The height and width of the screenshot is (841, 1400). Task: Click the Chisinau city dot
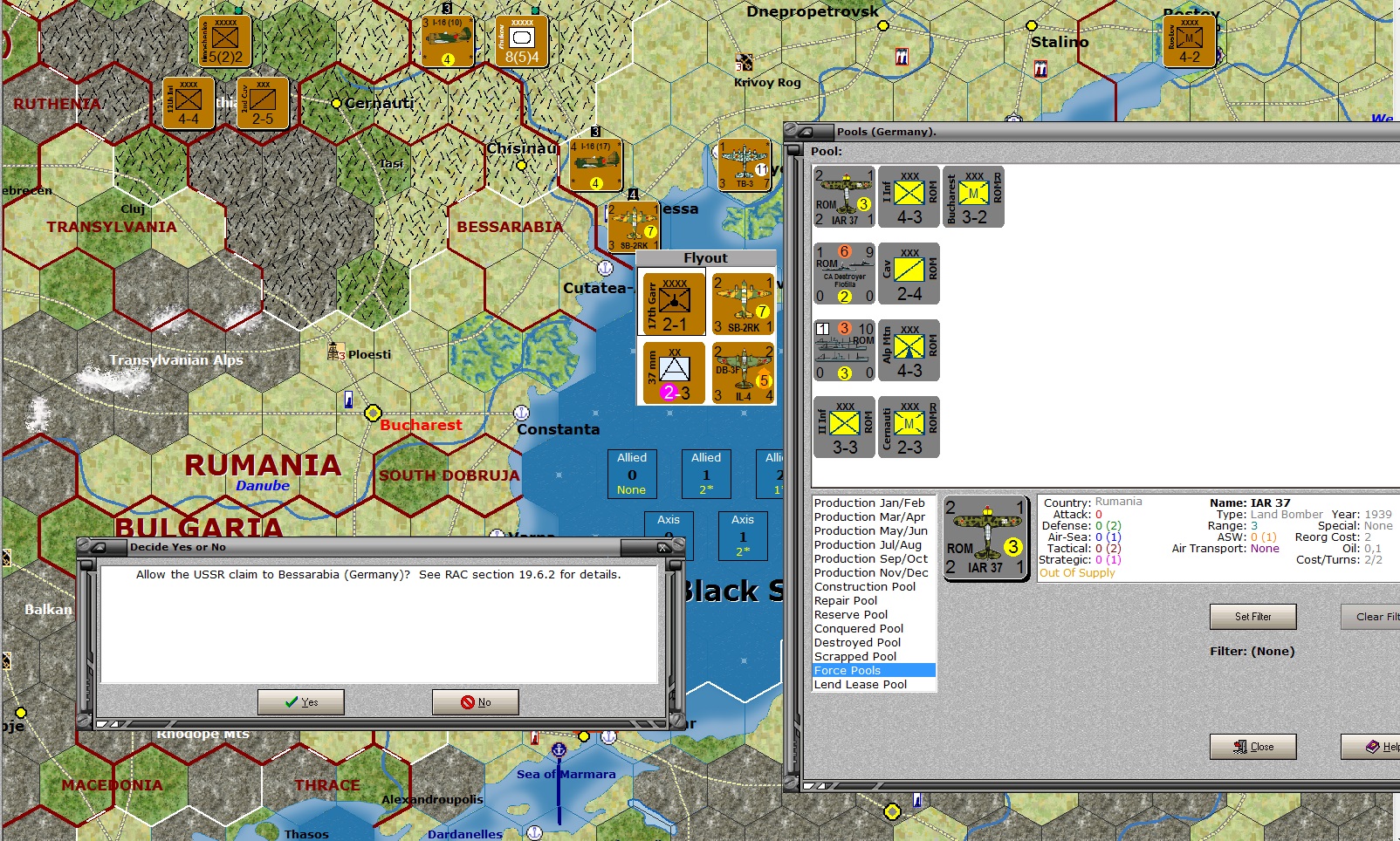click(521, 165)
